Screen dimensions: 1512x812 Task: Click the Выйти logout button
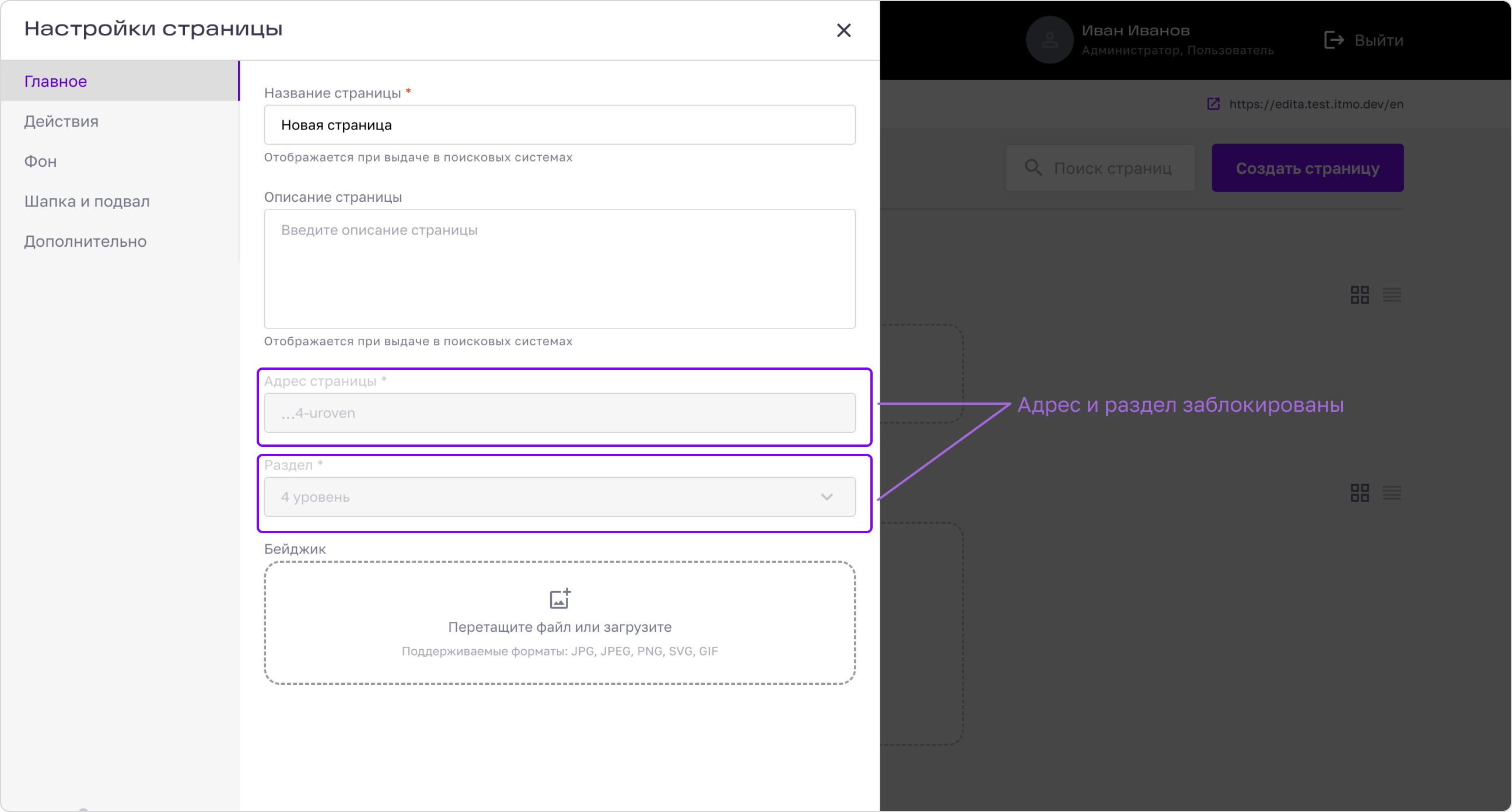pyautogui.click(x=1364, y=40)
